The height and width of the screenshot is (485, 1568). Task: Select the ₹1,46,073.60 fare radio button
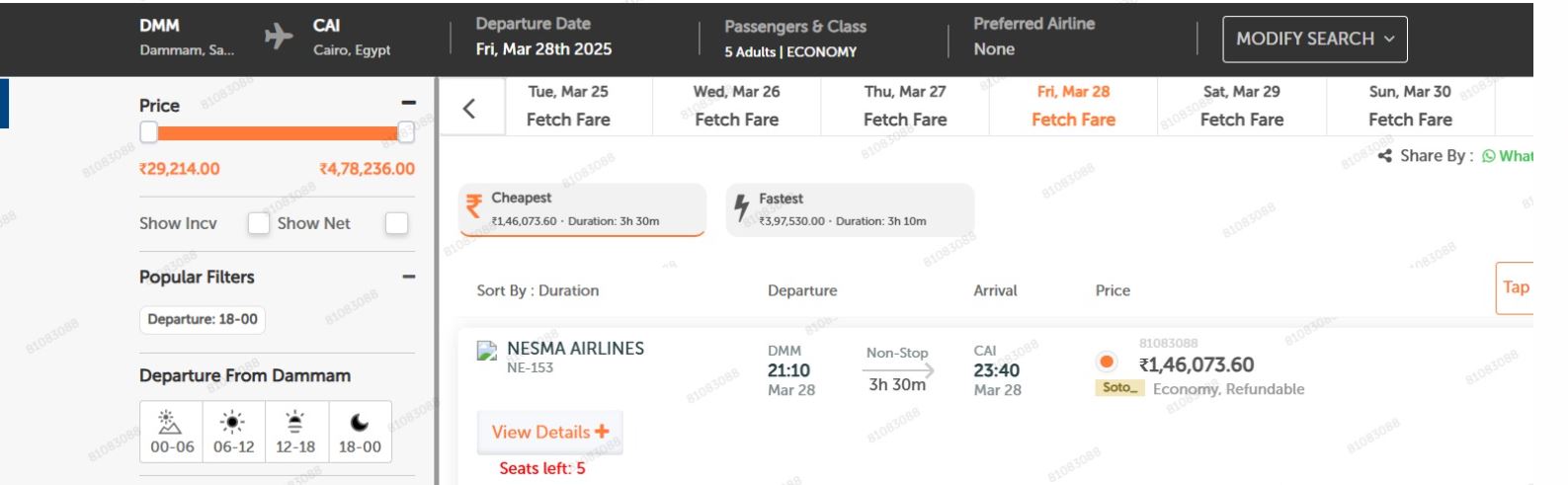coord(1107,362)
